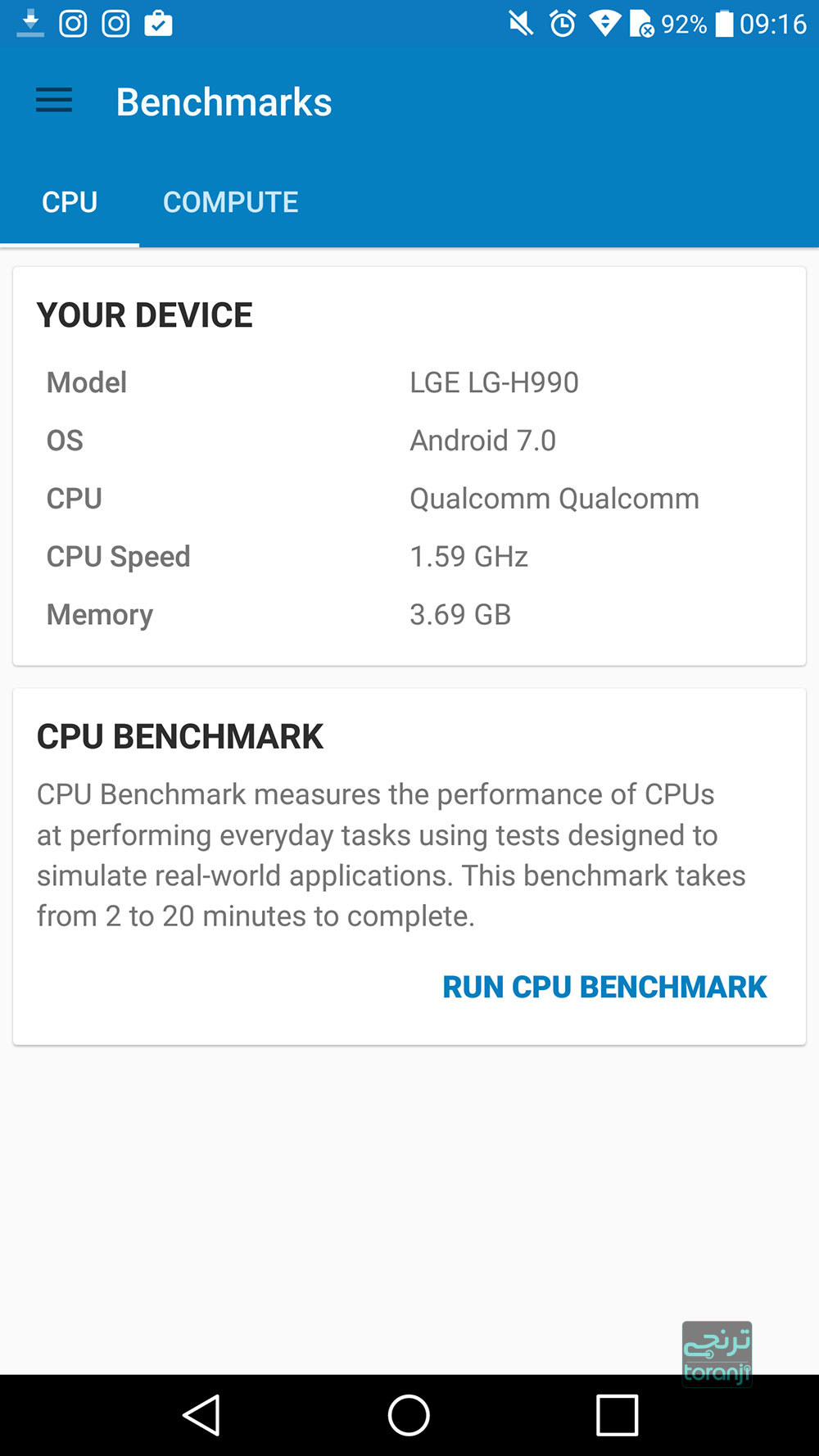
Task: Tap the 09:16 clock in status bar
Action: 772,24
